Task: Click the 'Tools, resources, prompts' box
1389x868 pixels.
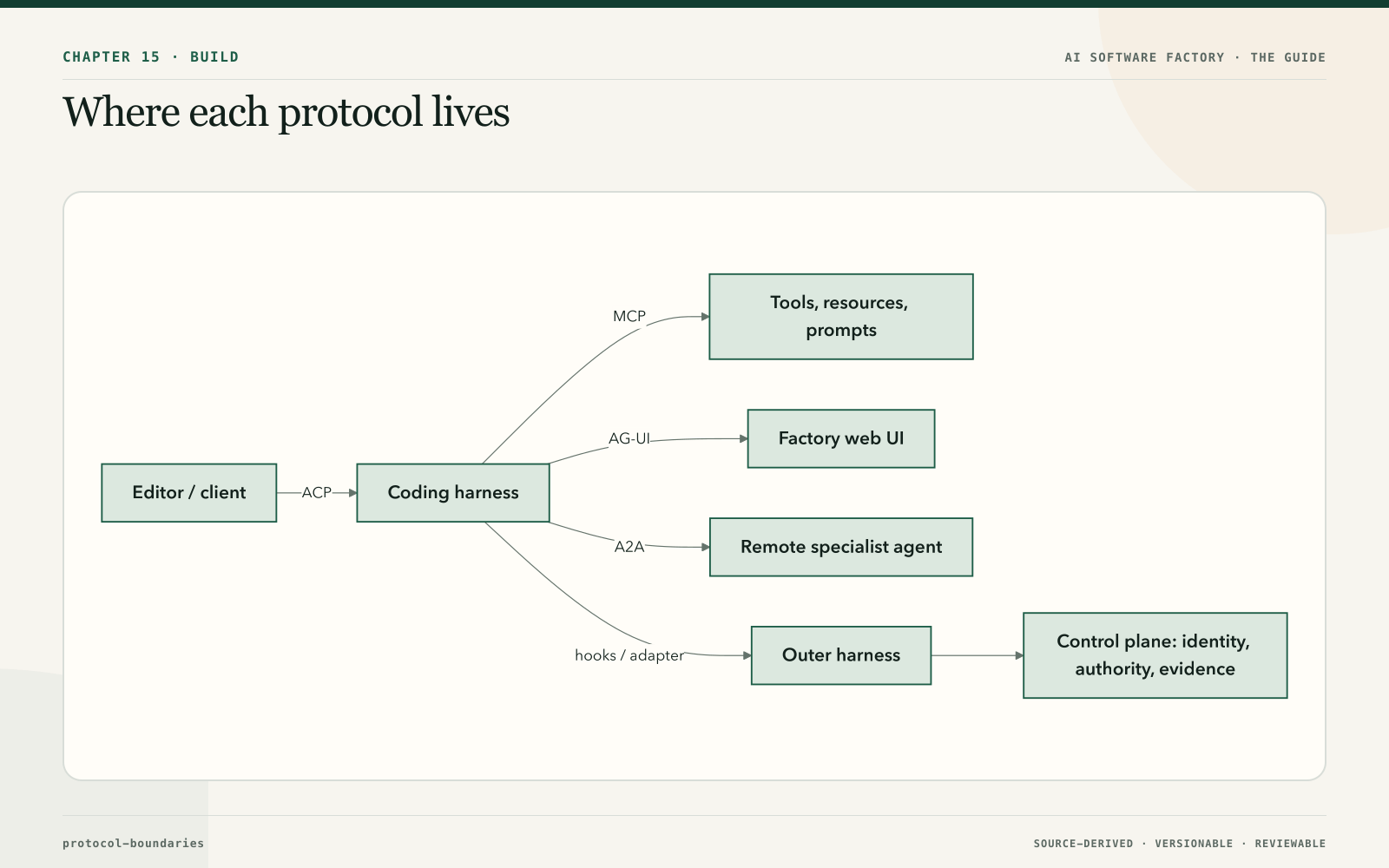Action: [x=841, y=317]
